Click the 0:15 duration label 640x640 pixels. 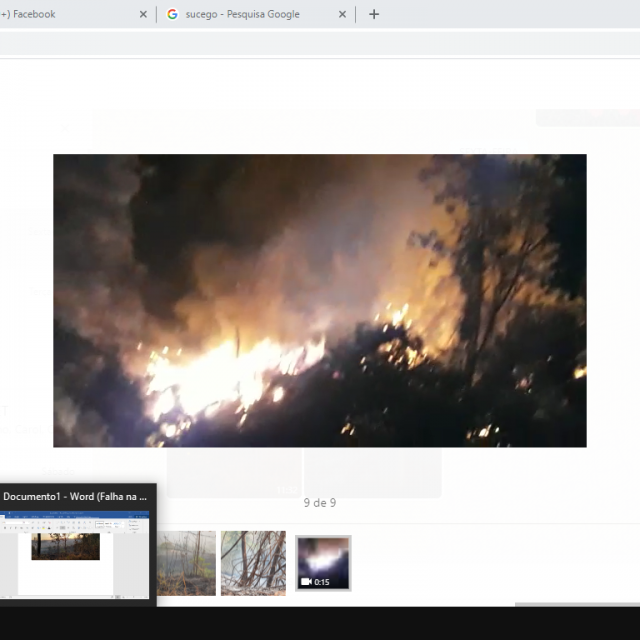pos(322,582)
